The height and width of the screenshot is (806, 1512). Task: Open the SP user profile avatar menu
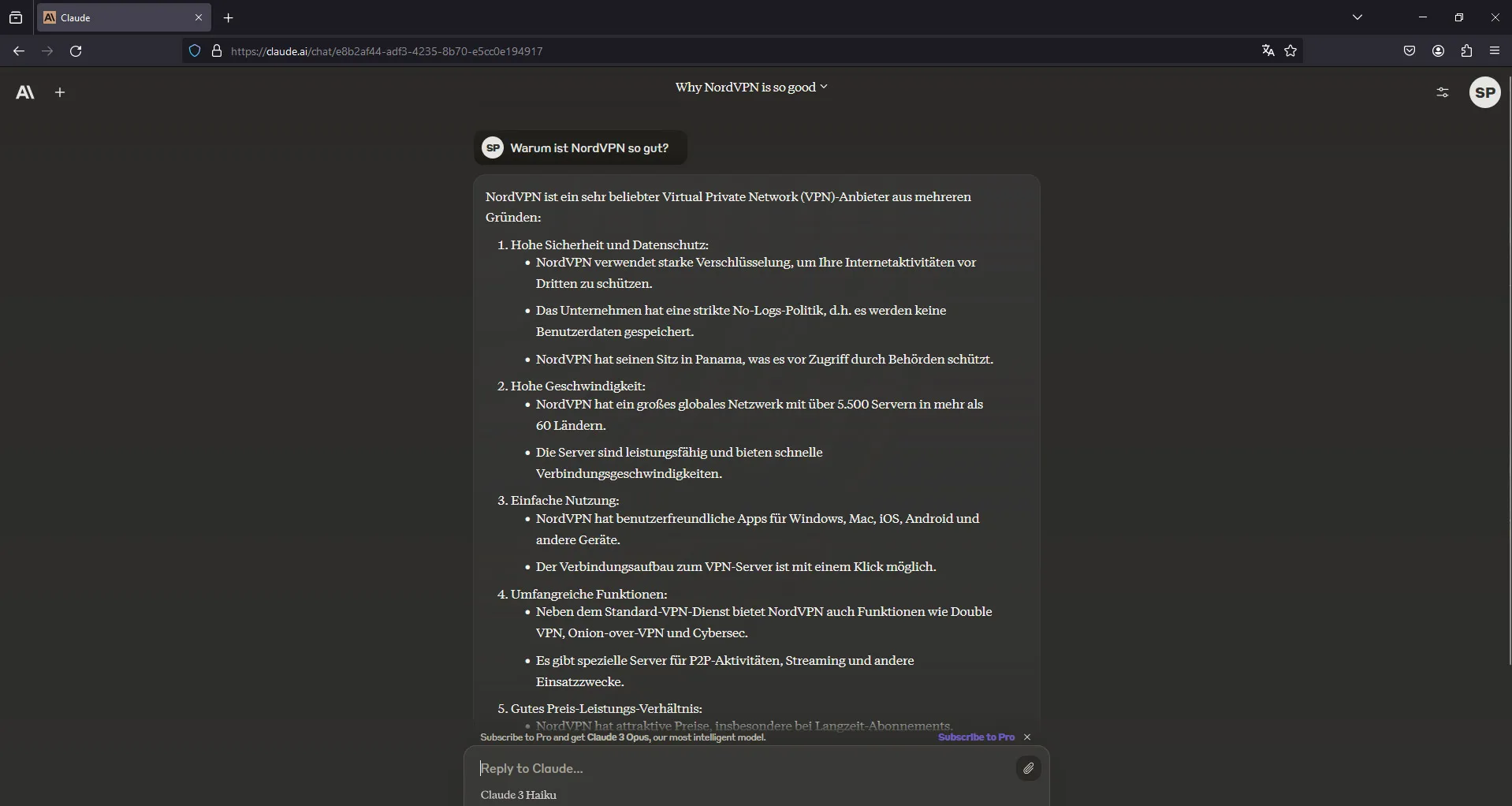tap(1485, 93)
